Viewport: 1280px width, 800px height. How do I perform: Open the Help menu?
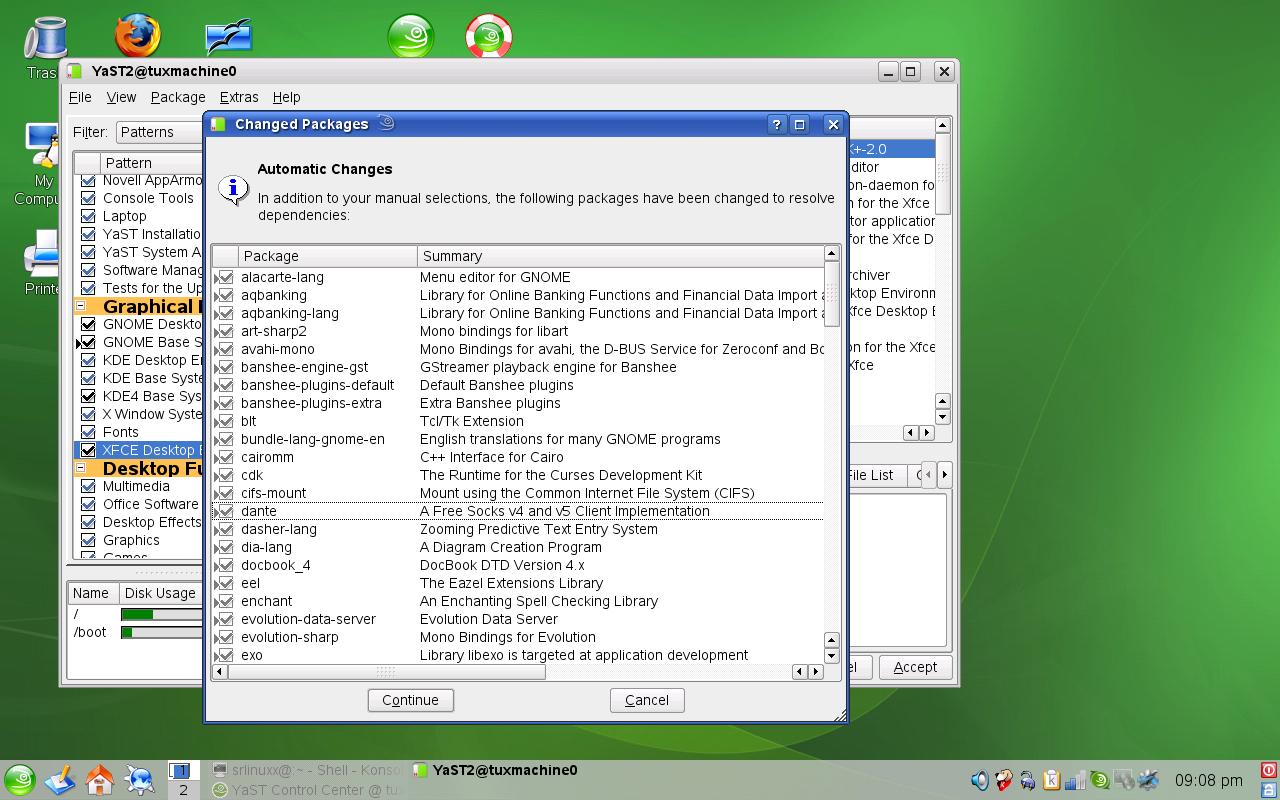pyautogui.click(x=286, y=97)
